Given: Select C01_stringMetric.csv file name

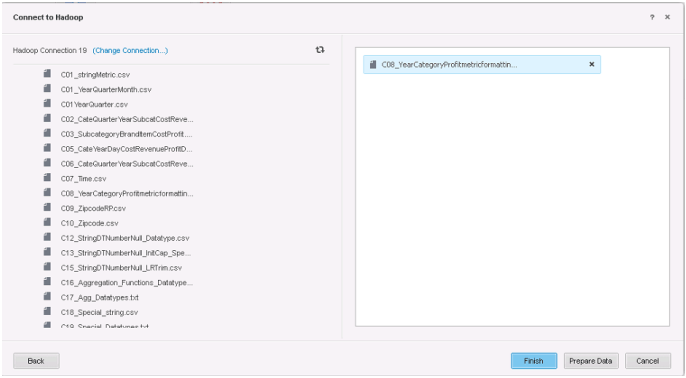Looking at the screenshot, I should (x=95, y=75).
